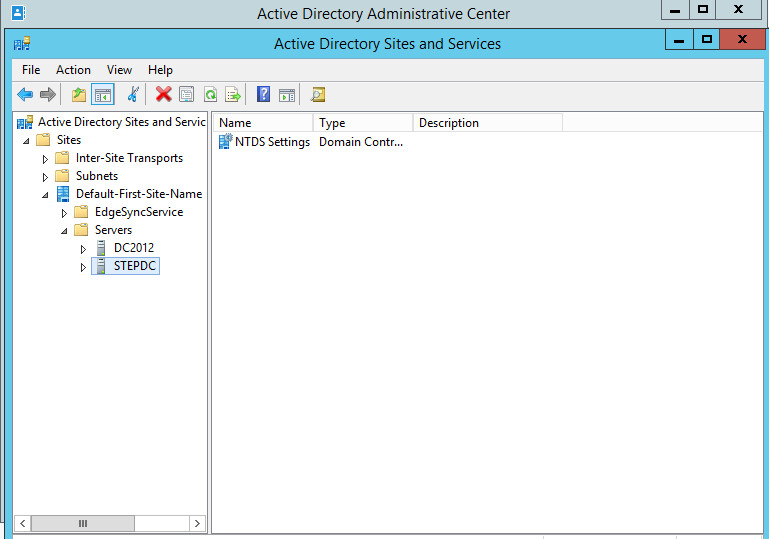Click the Export List toolbar icon

(x=233, y=95)
